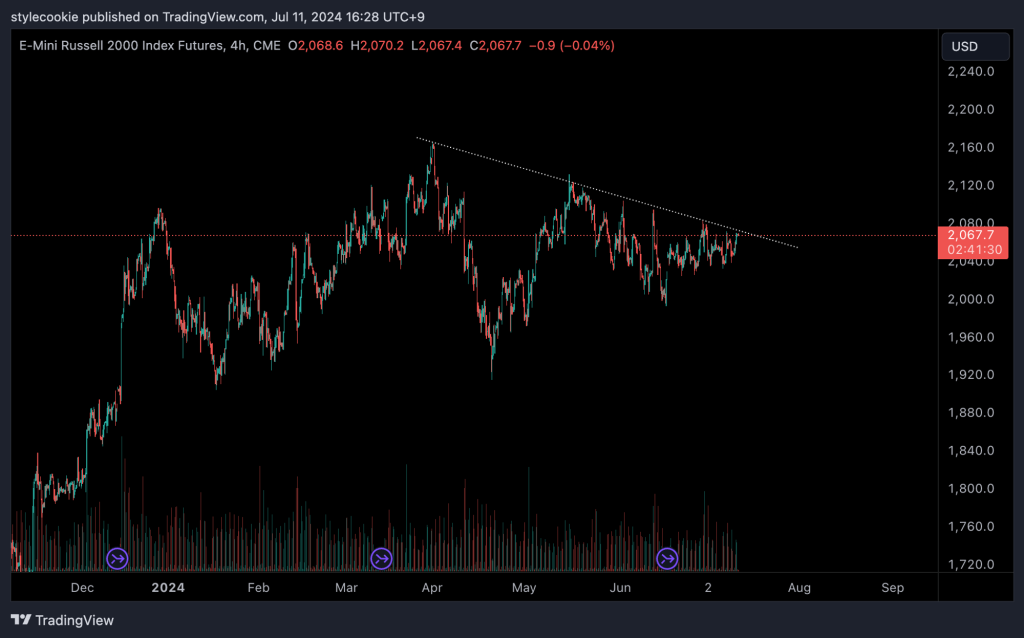
Task: Click the Apr label on the time axis
Action: click(433, 588)
